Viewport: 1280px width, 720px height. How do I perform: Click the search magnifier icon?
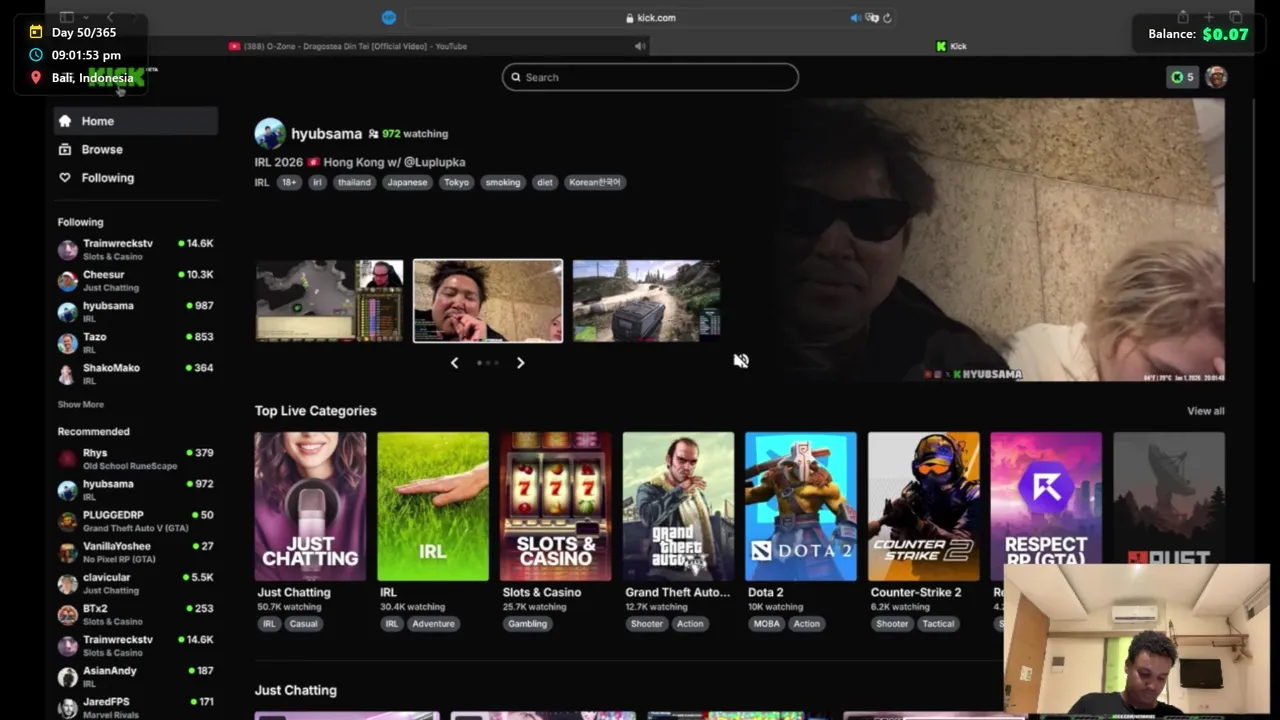[516, 77]
